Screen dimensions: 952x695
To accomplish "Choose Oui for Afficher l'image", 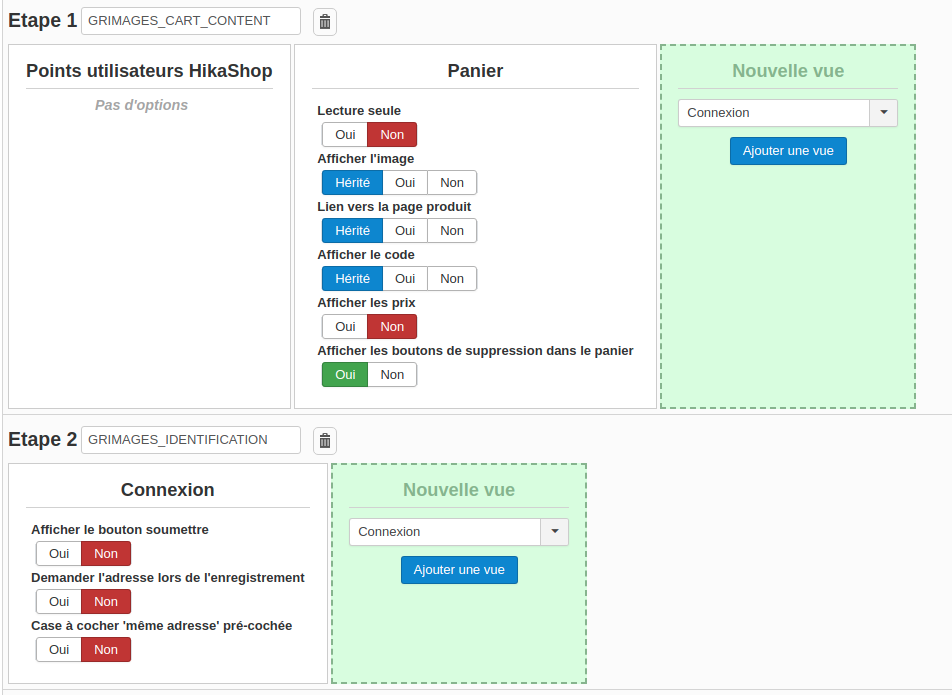I will point(405,183).
